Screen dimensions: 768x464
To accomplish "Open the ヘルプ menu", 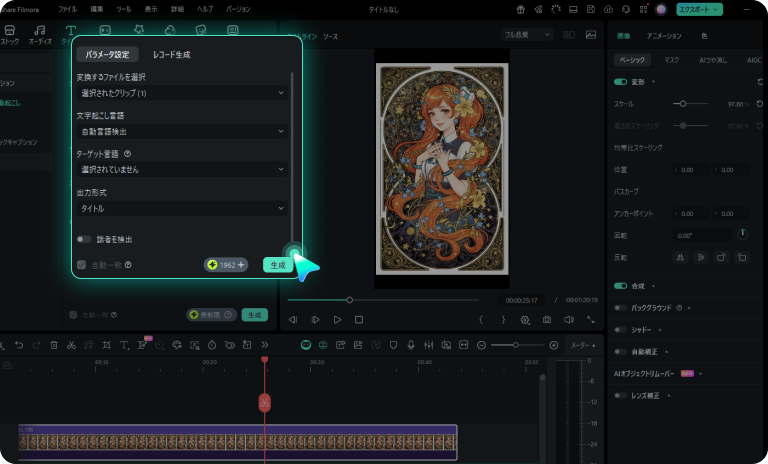I will pos(205,9).
